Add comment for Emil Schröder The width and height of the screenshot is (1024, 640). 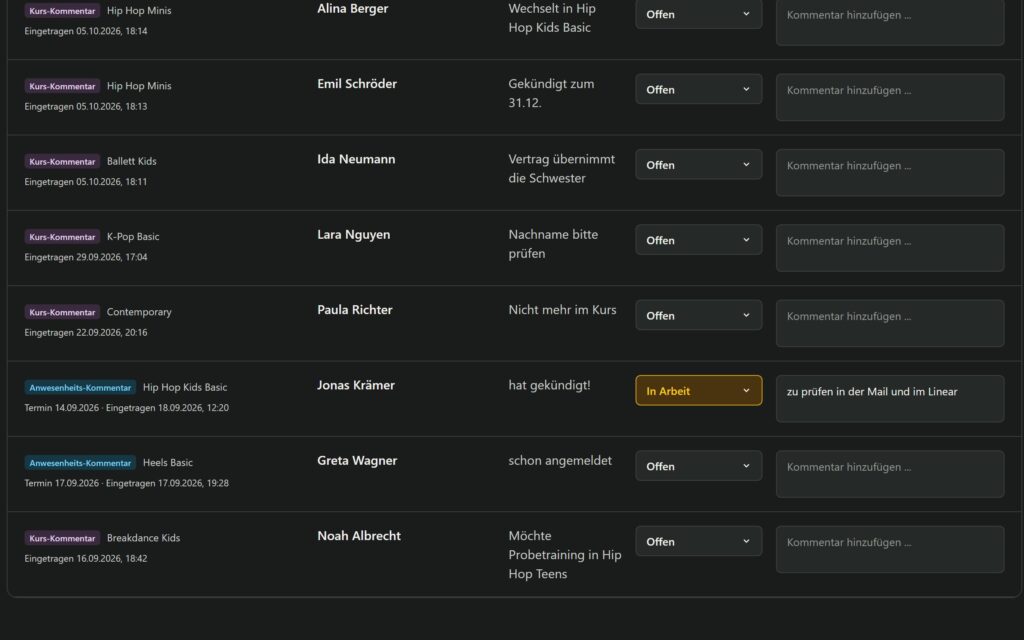coord(889,97)
